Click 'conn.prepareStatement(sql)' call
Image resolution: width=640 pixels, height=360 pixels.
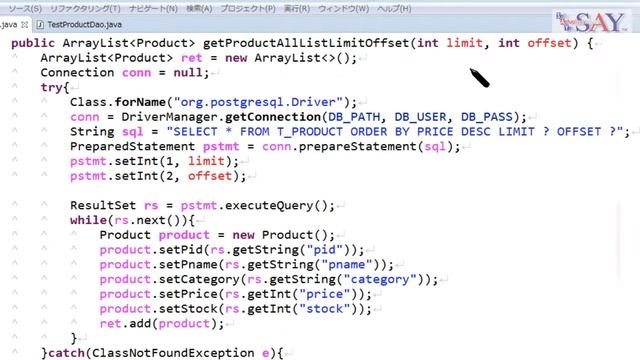coord(357,146)
